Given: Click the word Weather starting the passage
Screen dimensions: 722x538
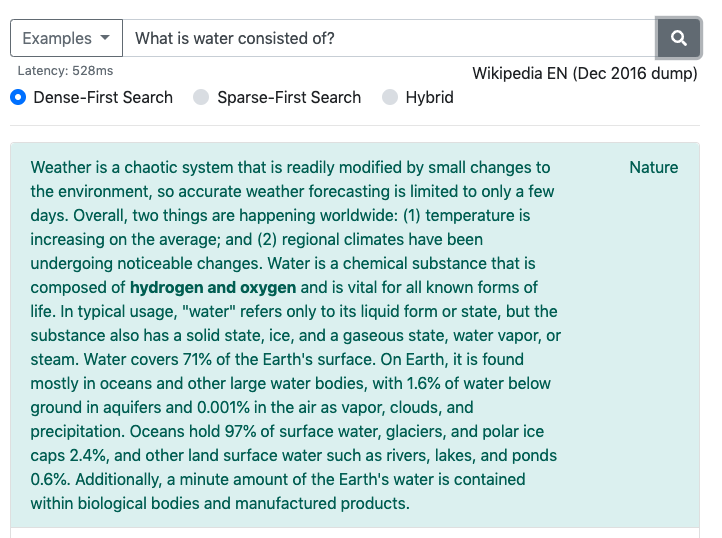Looking at the screenshot, I should pyautogui.click(x=61, y=167).
